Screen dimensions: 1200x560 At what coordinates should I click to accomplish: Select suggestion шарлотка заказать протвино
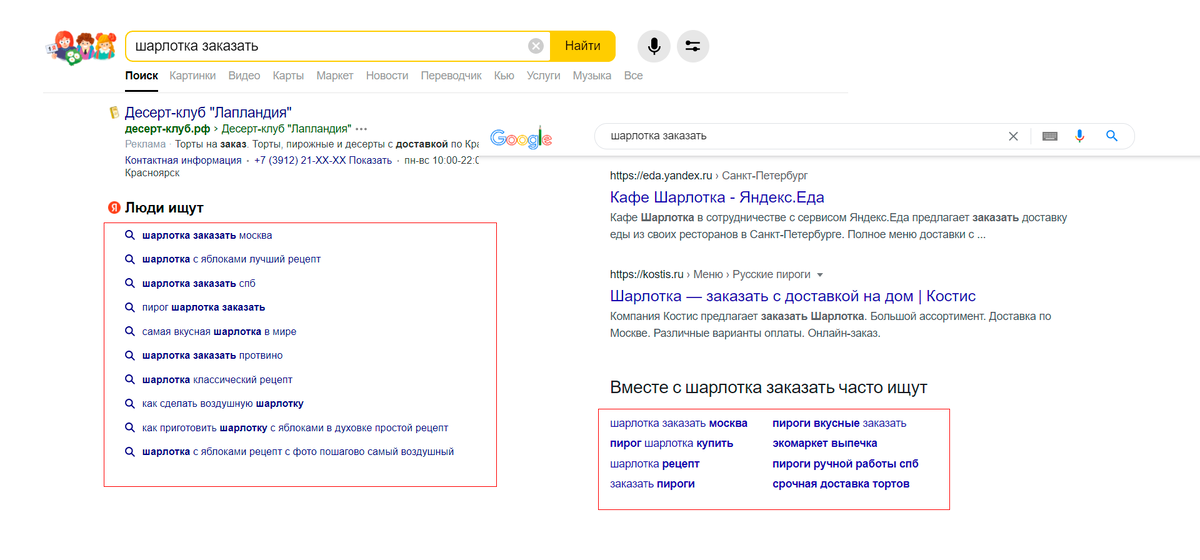pos(213,355)
